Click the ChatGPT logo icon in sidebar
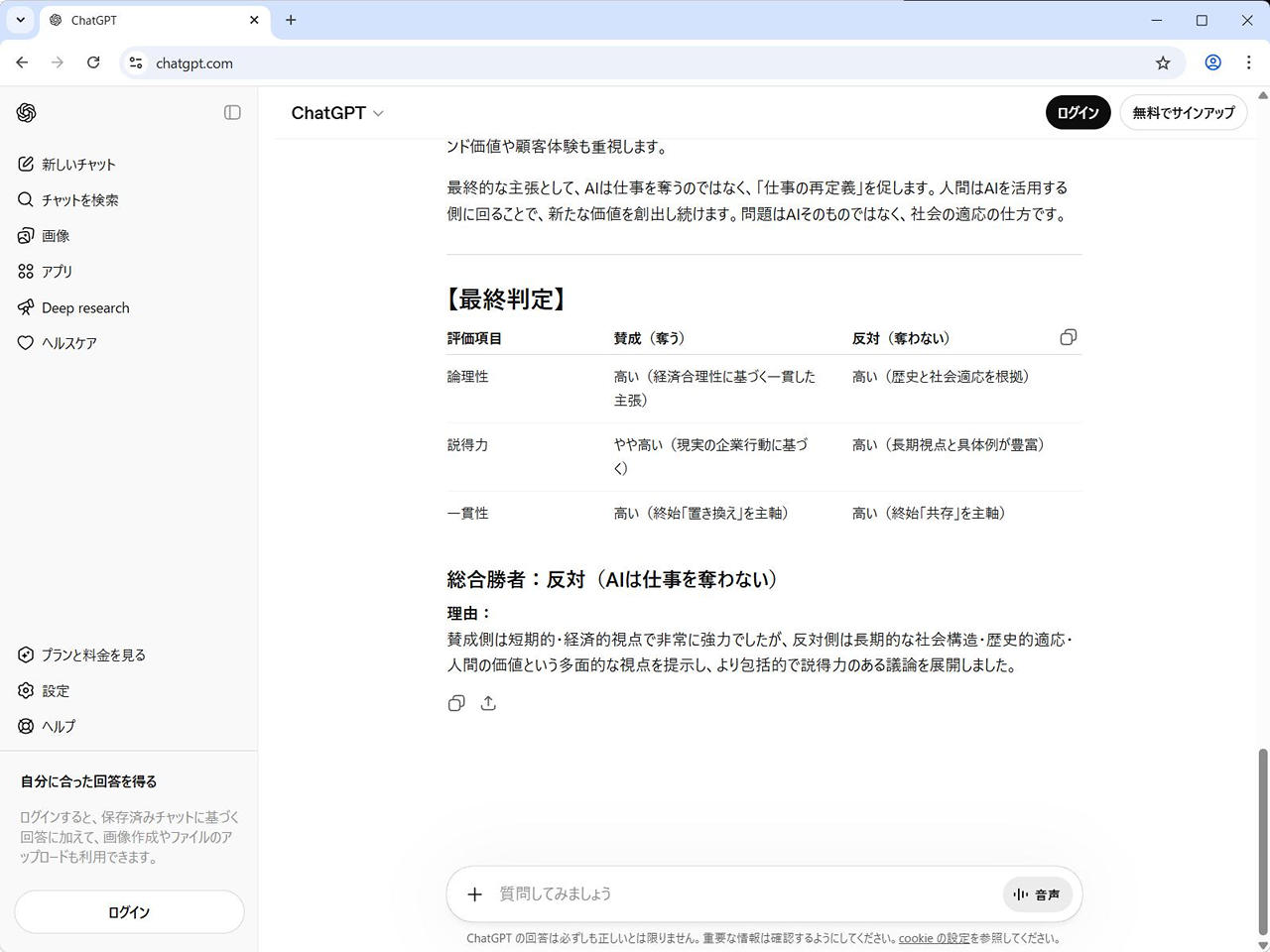1270x952 pixels. click(27, 113)
